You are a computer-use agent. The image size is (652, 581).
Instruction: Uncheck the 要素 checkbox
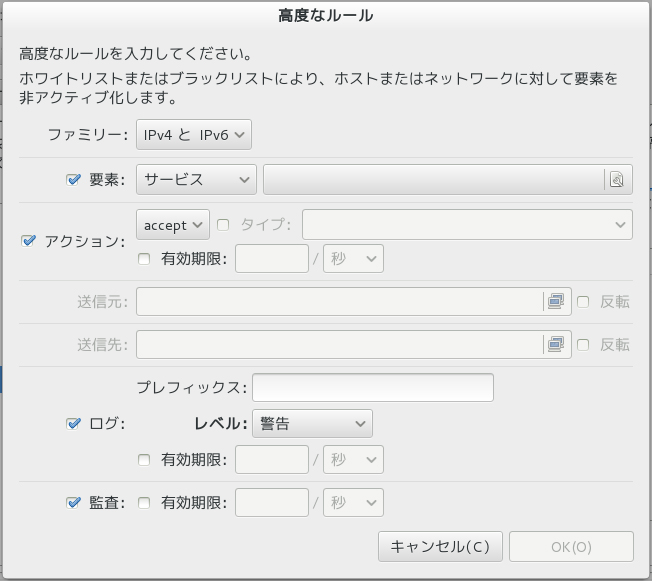[x=73, y=180]
